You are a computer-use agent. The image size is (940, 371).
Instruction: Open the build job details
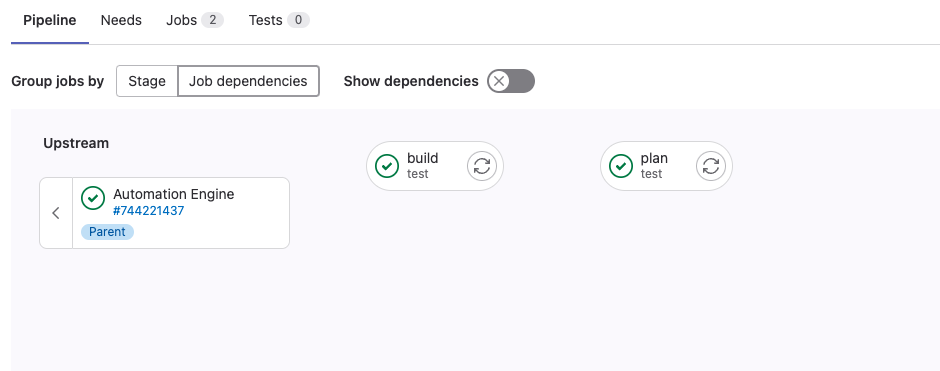pyautogui.click(x=422, y=166)
